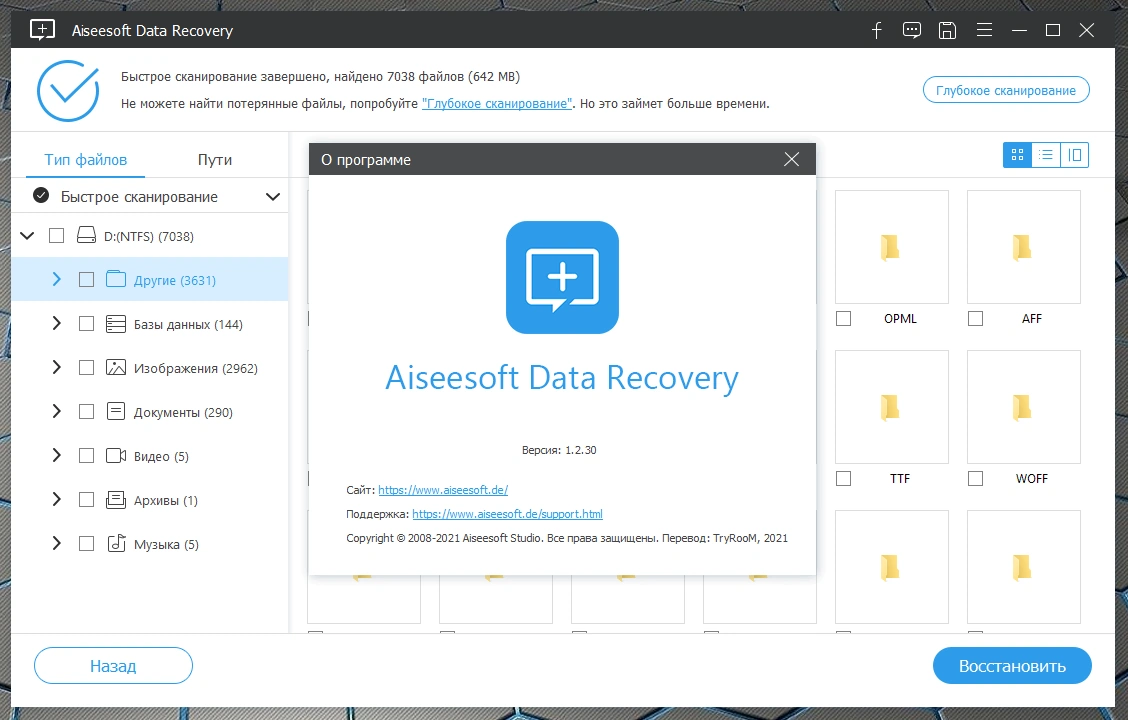Viewport: 1128px width, 720px height.
Task: Expand the Другие category
Action: [x=56, y=279]
